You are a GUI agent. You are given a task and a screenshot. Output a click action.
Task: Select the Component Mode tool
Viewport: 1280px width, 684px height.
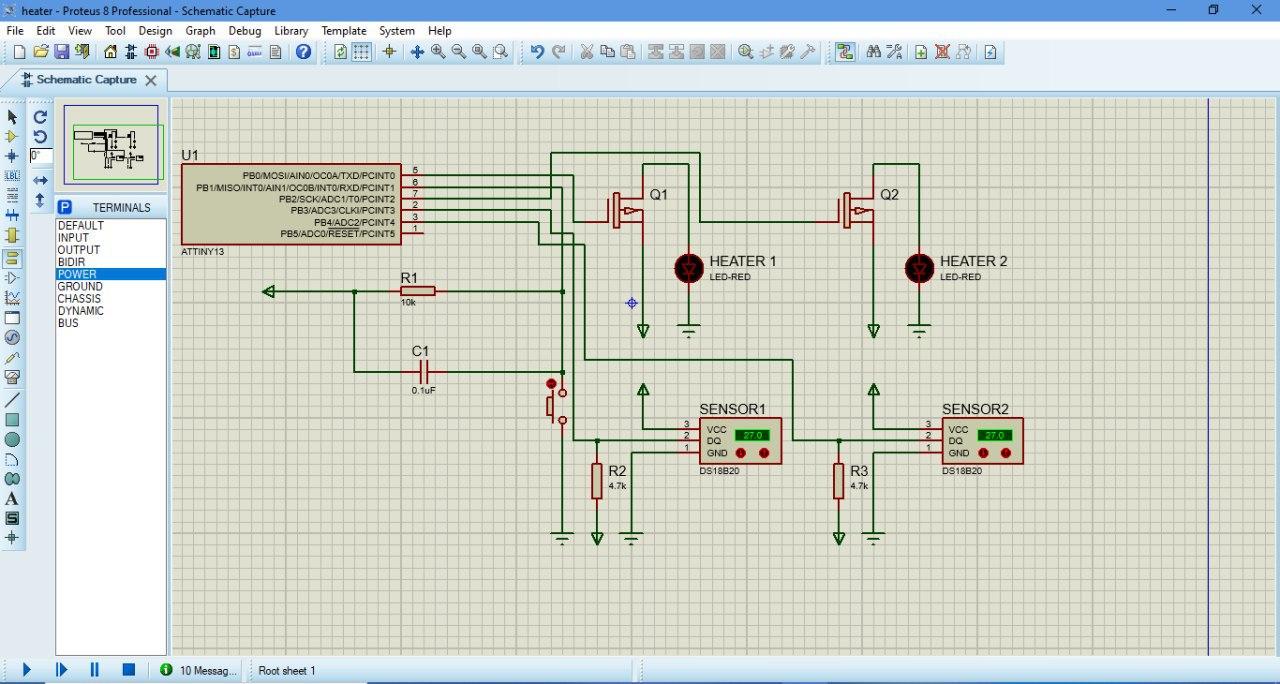[x=12, y=137]
